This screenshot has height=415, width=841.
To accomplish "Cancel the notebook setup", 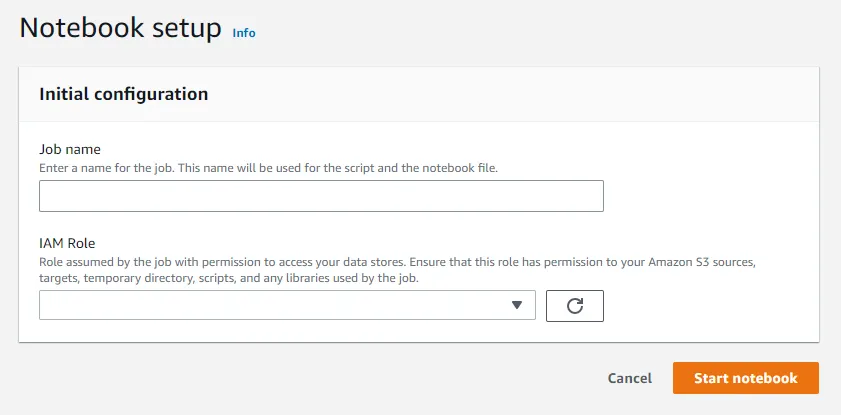I will (x=630, y=378).
